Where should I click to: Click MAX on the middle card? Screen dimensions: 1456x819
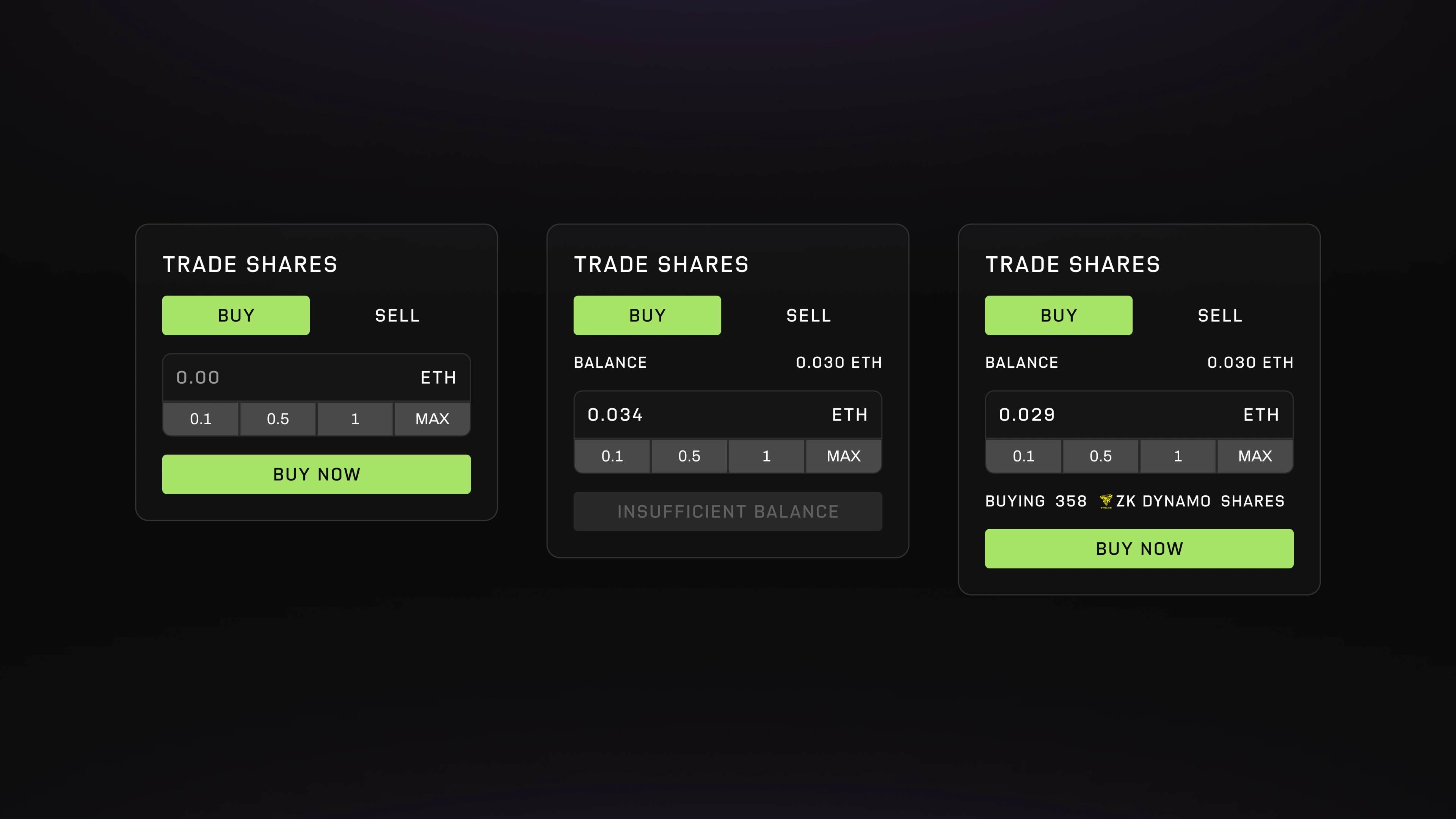[843, 456]
